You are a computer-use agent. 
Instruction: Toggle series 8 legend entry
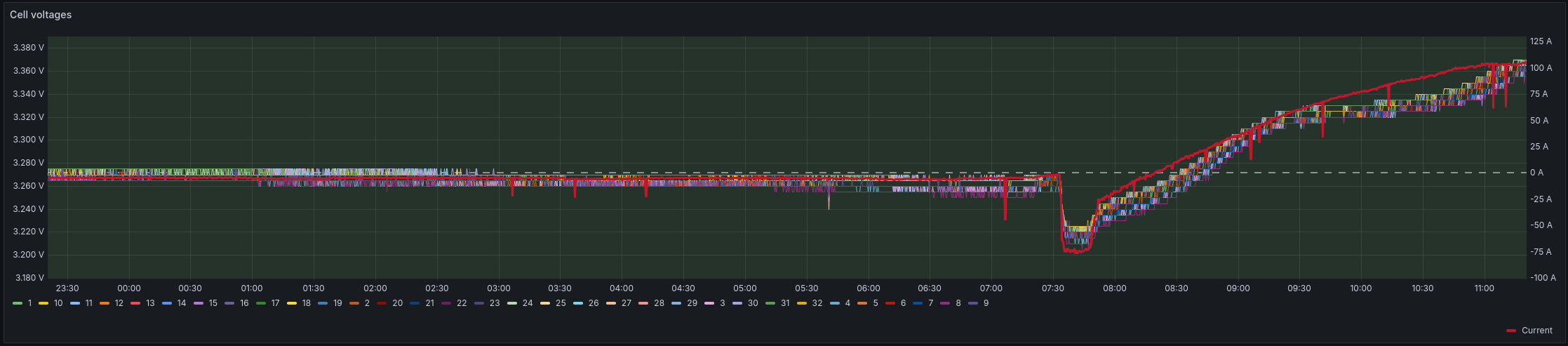tap(958, 303)
